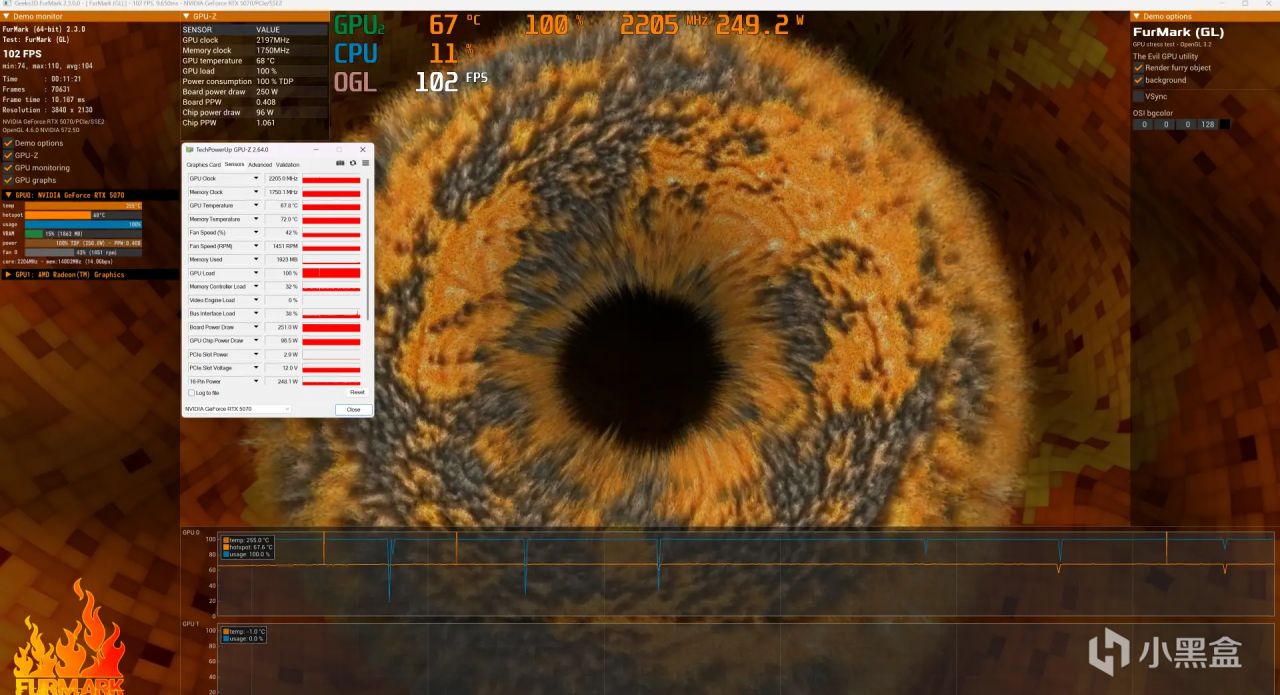1280x695 pixels.
Task: Click the GPU-Z screenshot camera icon
Action: [x=340, y=163]
